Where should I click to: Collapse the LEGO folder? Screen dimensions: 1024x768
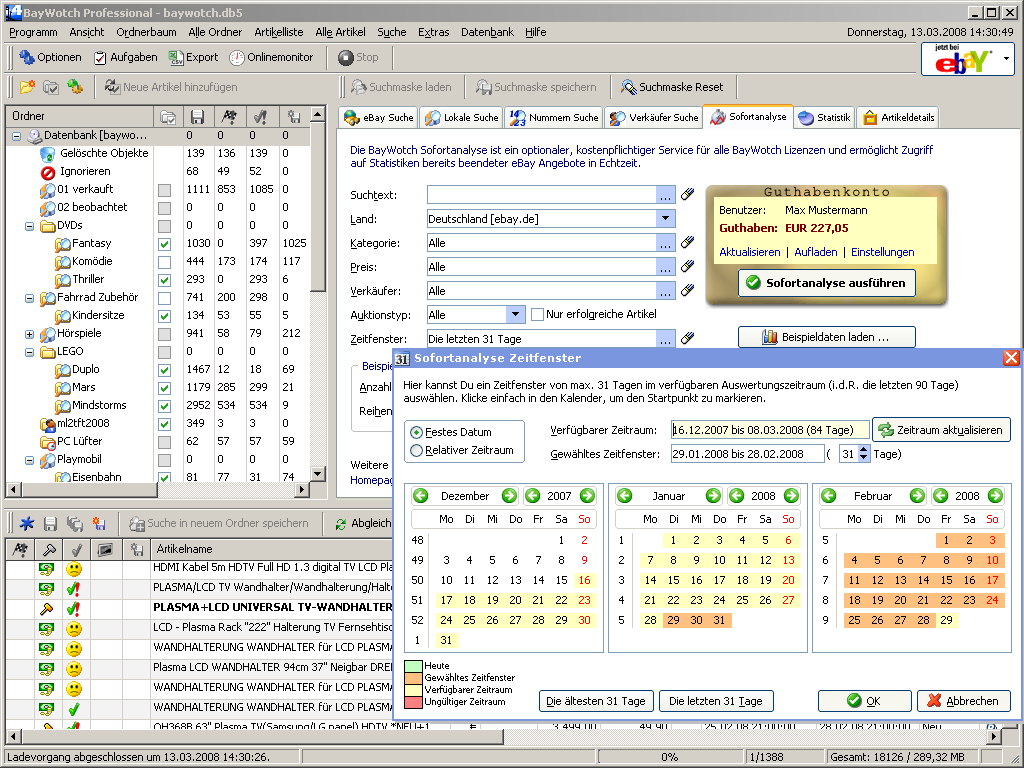[29, 352]
